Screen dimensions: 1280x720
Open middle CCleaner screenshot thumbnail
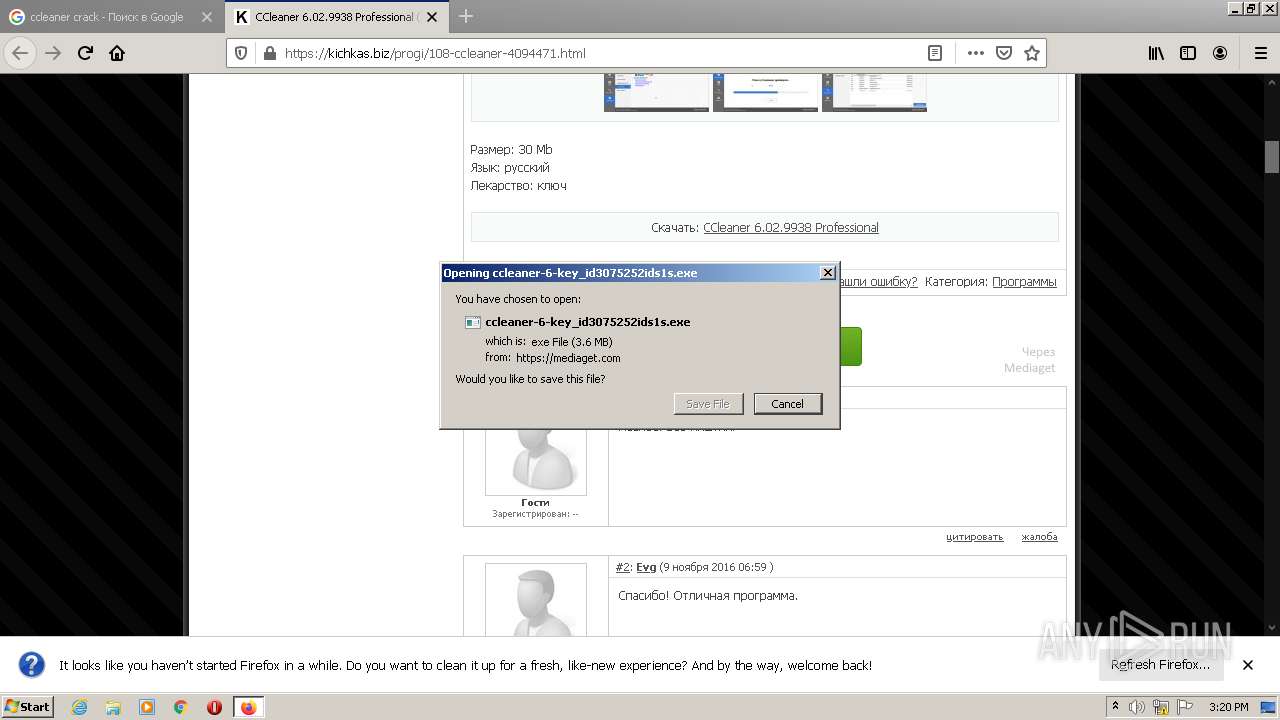coord(765,92)
